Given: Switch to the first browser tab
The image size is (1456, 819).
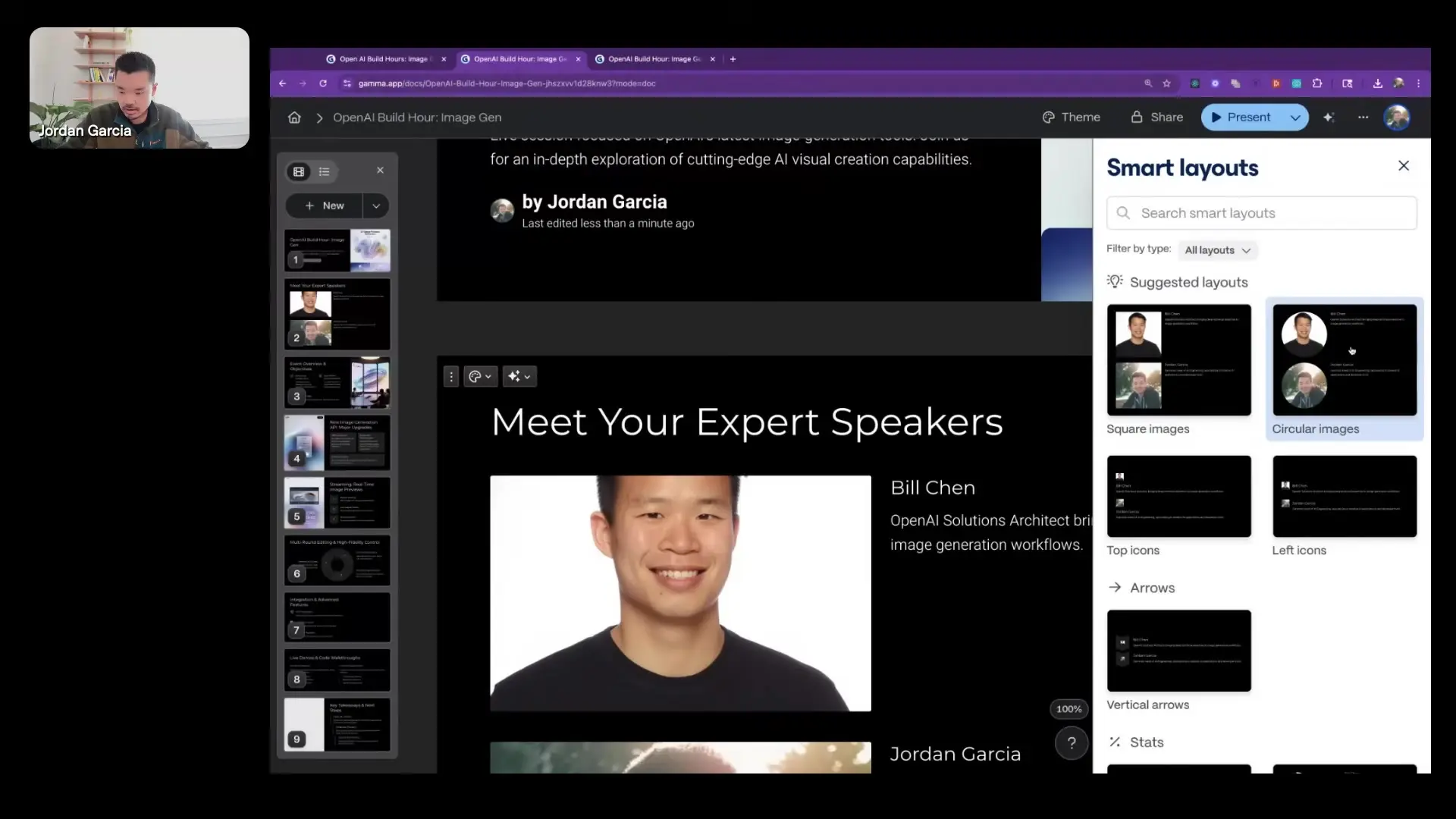Looking at the screenshot, I should pos(383,59).
